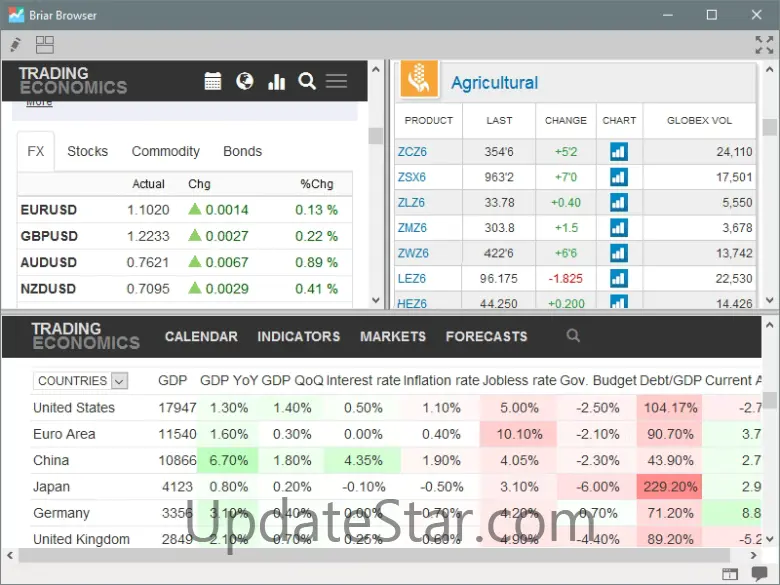This screenshot has width=780, height=585.
Task: Click the Interest rate column header
Action: click(x=364, y=381)
